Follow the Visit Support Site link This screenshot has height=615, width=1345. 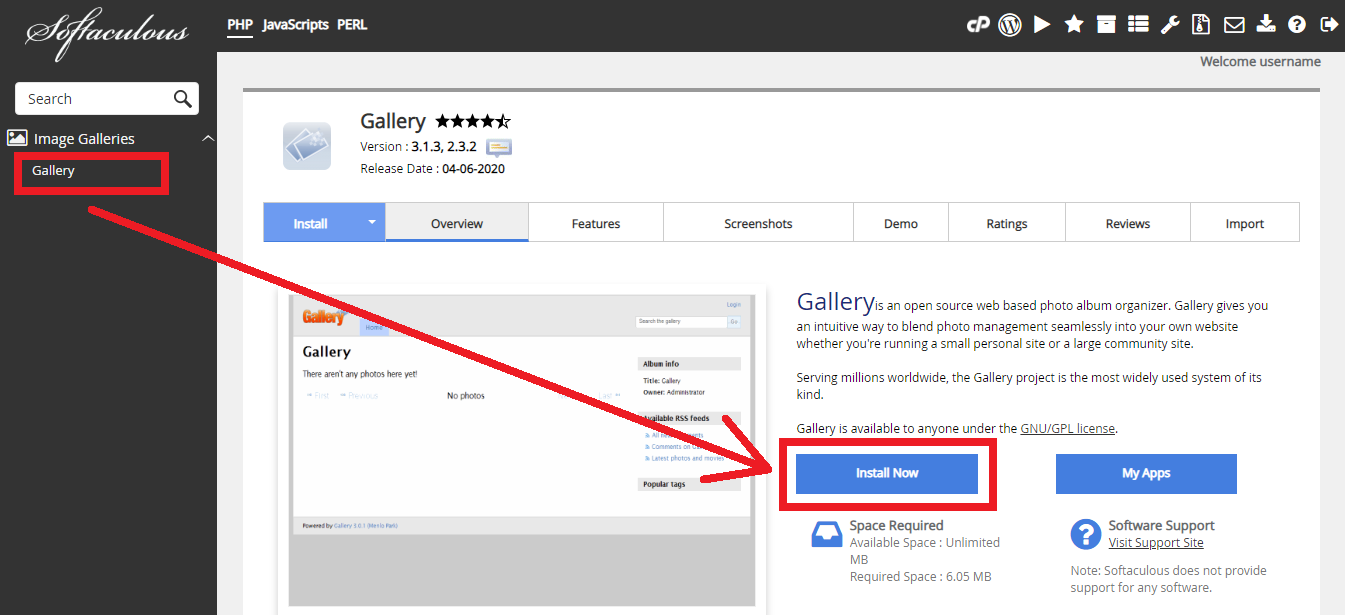pyautogui.click(x=1156, y=543)
